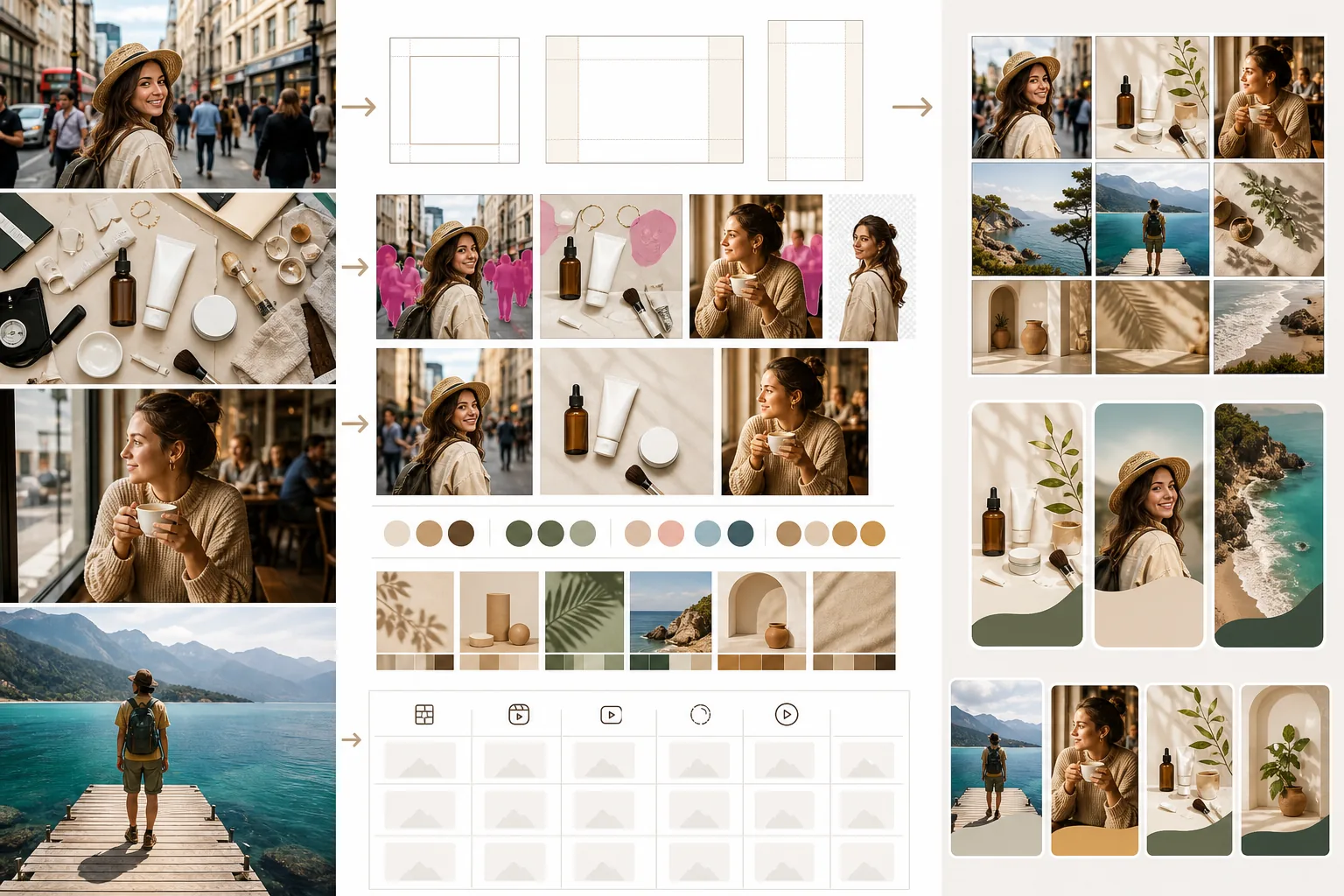Click the top placeholder below the circled play icon
The height and width of the screenshot is (896, 1344).
tap(785, 760)
